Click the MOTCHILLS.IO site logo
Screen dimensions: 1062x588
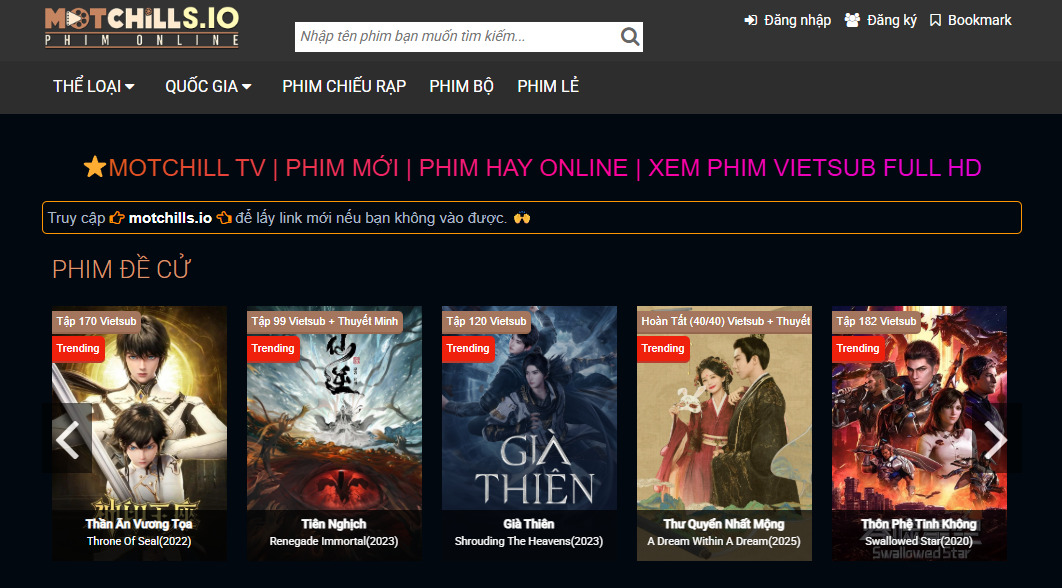click(142, 27)
